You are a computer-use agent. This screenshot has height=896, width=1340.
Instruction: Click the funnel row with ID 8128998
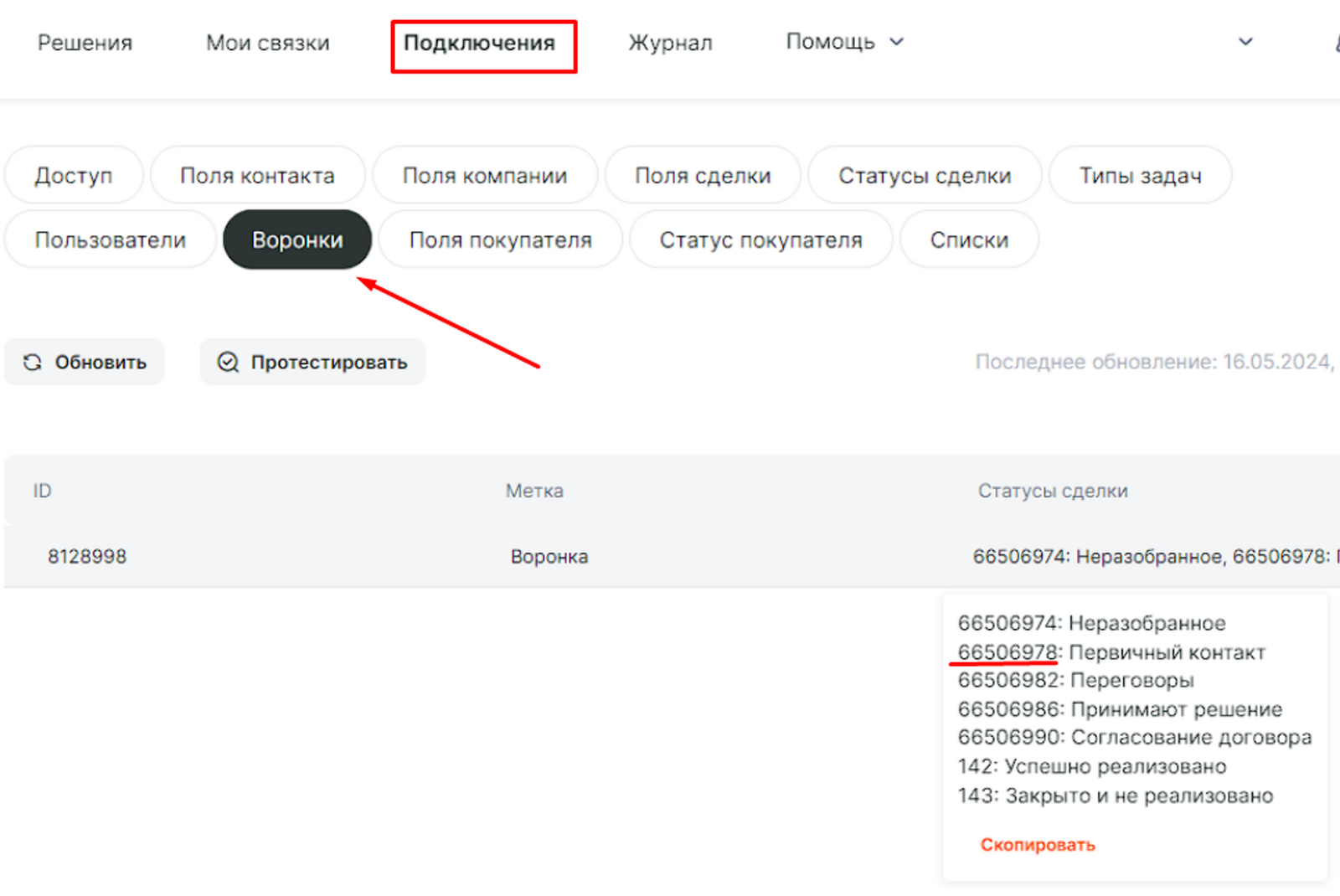pyautogui.click(x=87, y=557)
